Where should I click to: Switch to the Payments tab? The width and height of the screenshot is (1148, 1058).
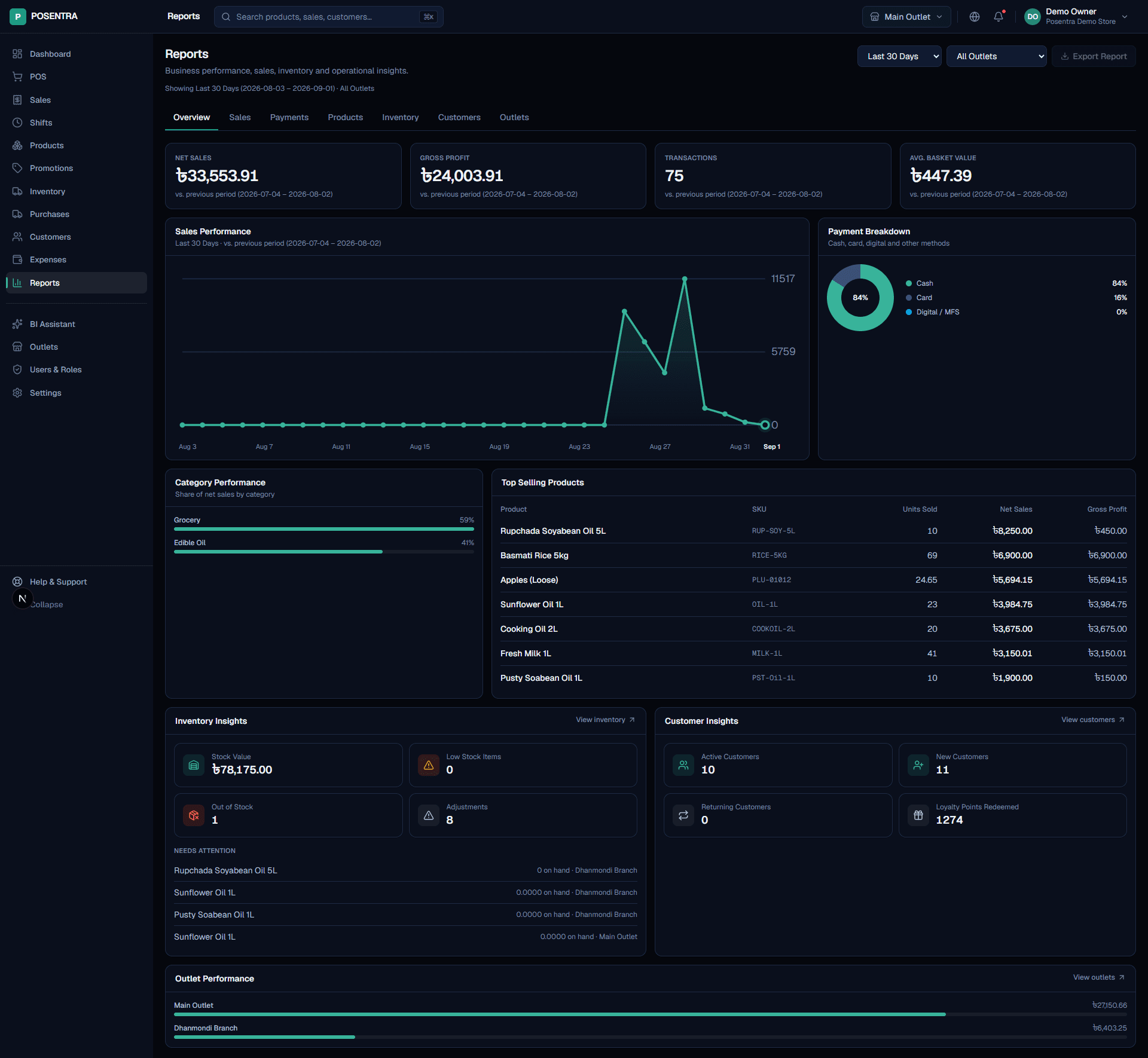click(x=289, y=117)
